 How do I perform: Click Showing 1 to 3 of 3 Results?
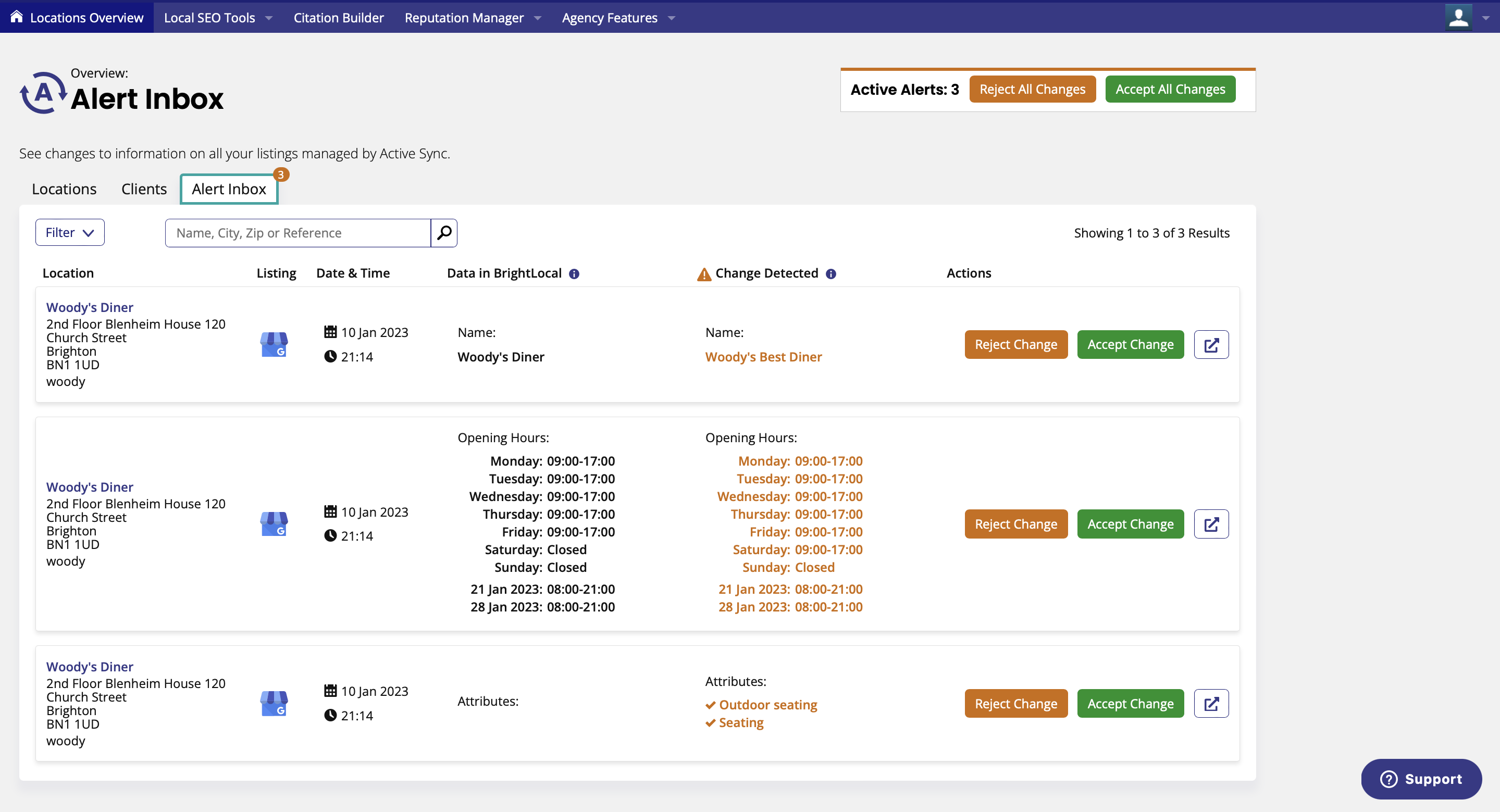[1151, 233]
